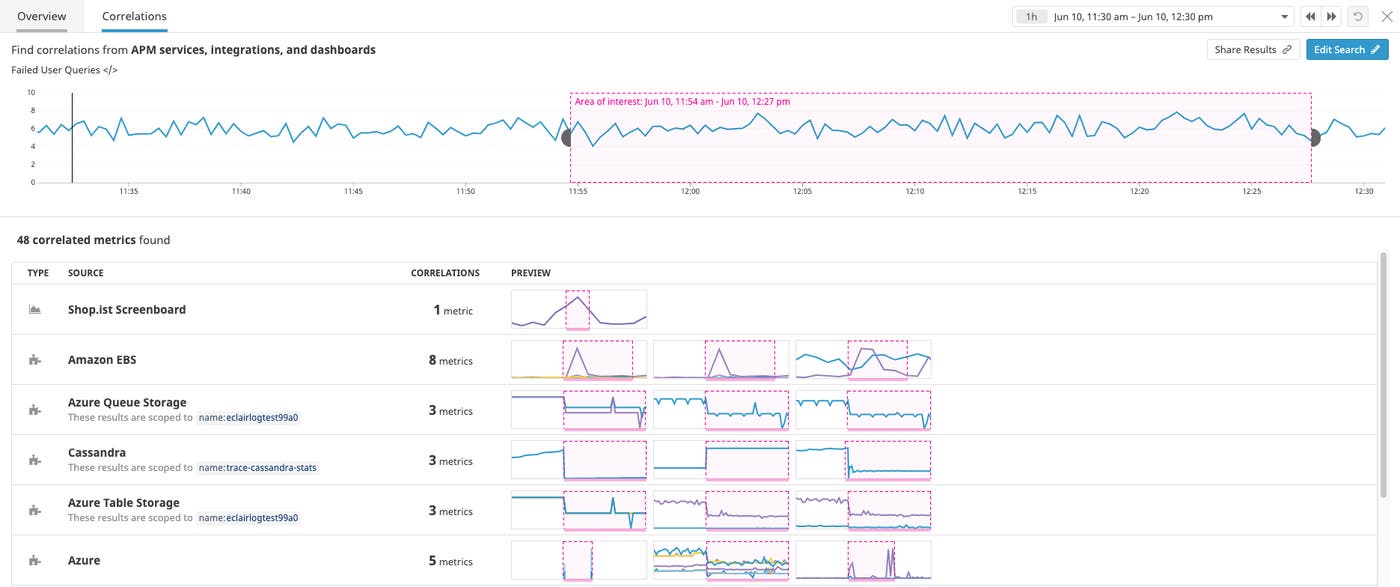The width and height of the screenshot is (1400, 587).
Task: Click the Azure Table Storage integration icon
Action: 34,509
